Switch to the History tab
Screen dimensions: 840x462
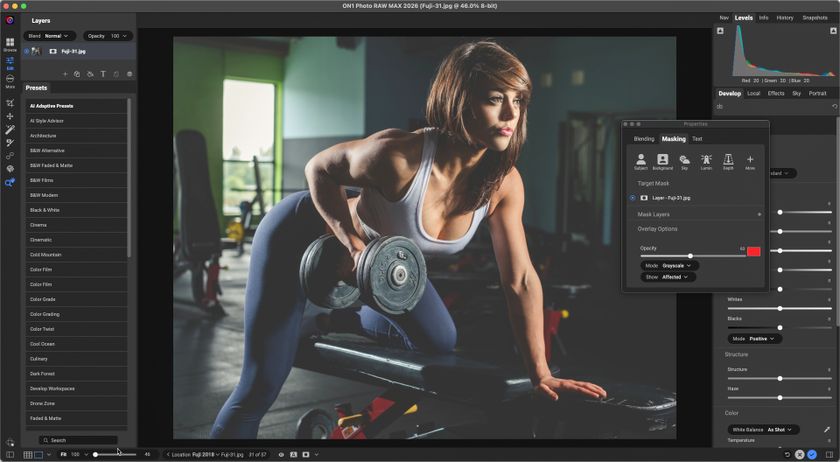click(785, 18)
